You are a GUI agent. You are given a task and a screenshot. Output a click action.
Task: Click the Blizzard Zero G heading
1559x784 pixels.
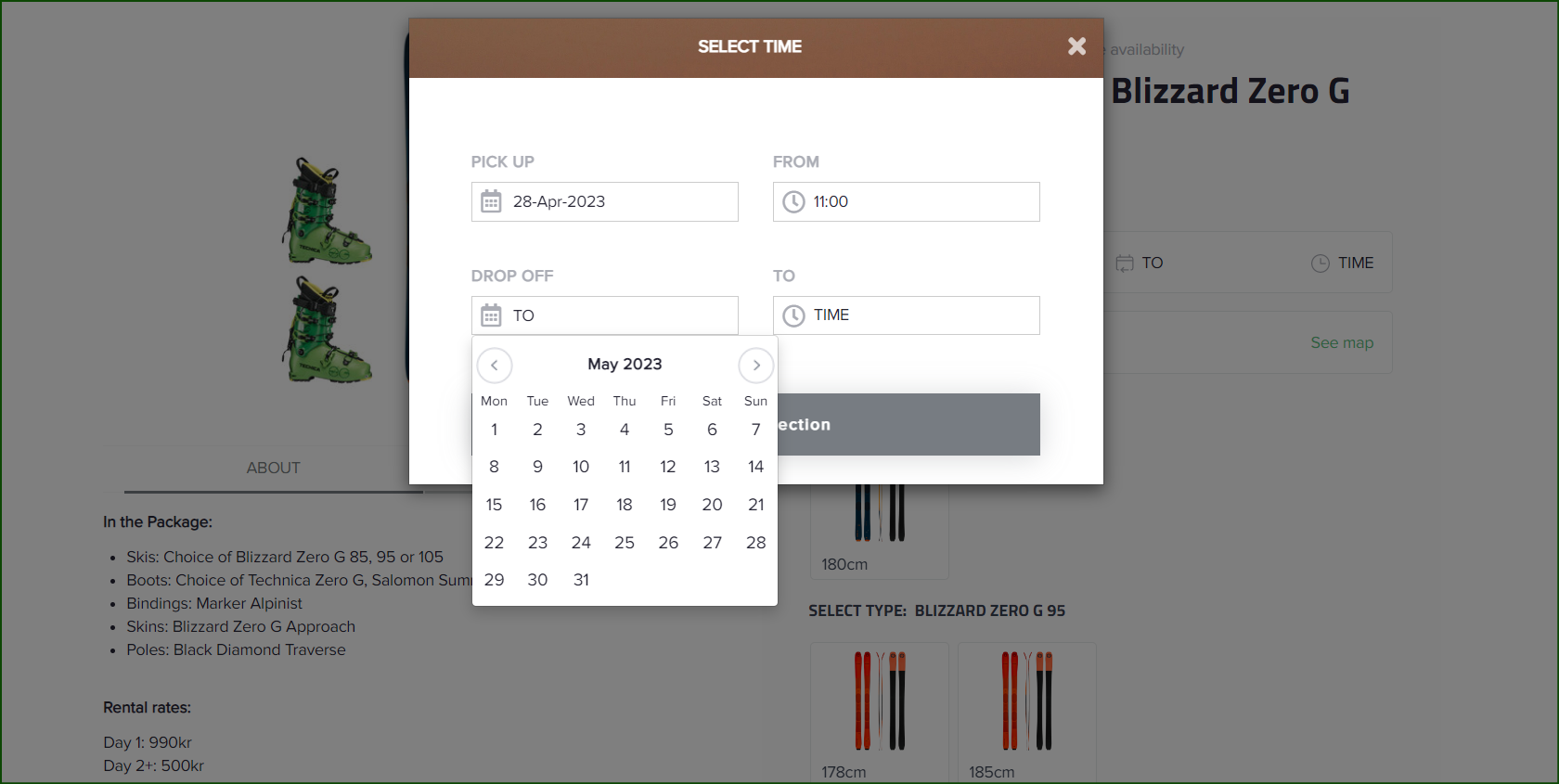tap(1230, 91)
